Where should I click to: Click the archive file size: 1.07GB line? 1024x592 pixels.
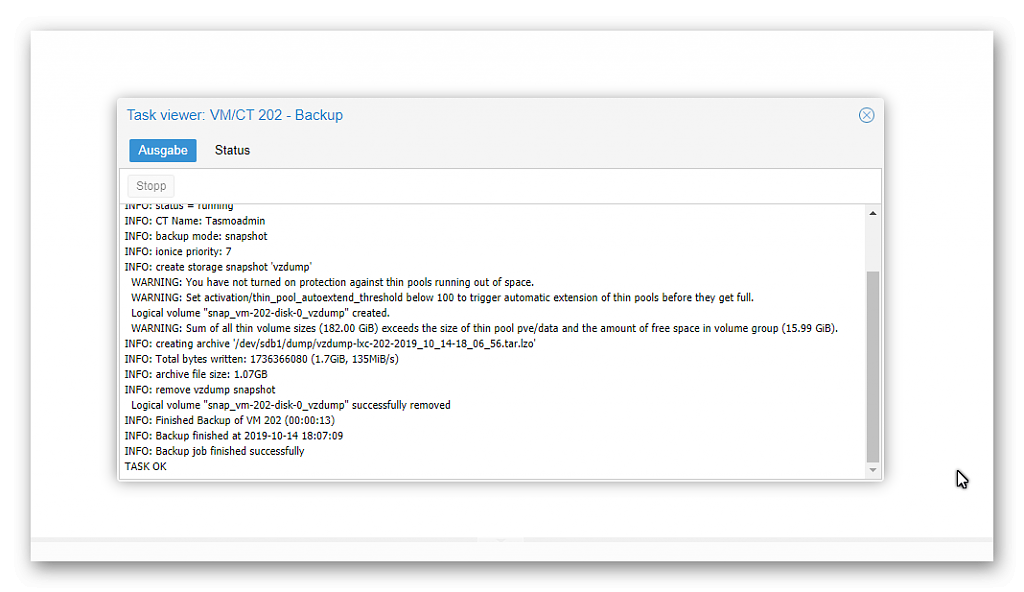(196, 374)
